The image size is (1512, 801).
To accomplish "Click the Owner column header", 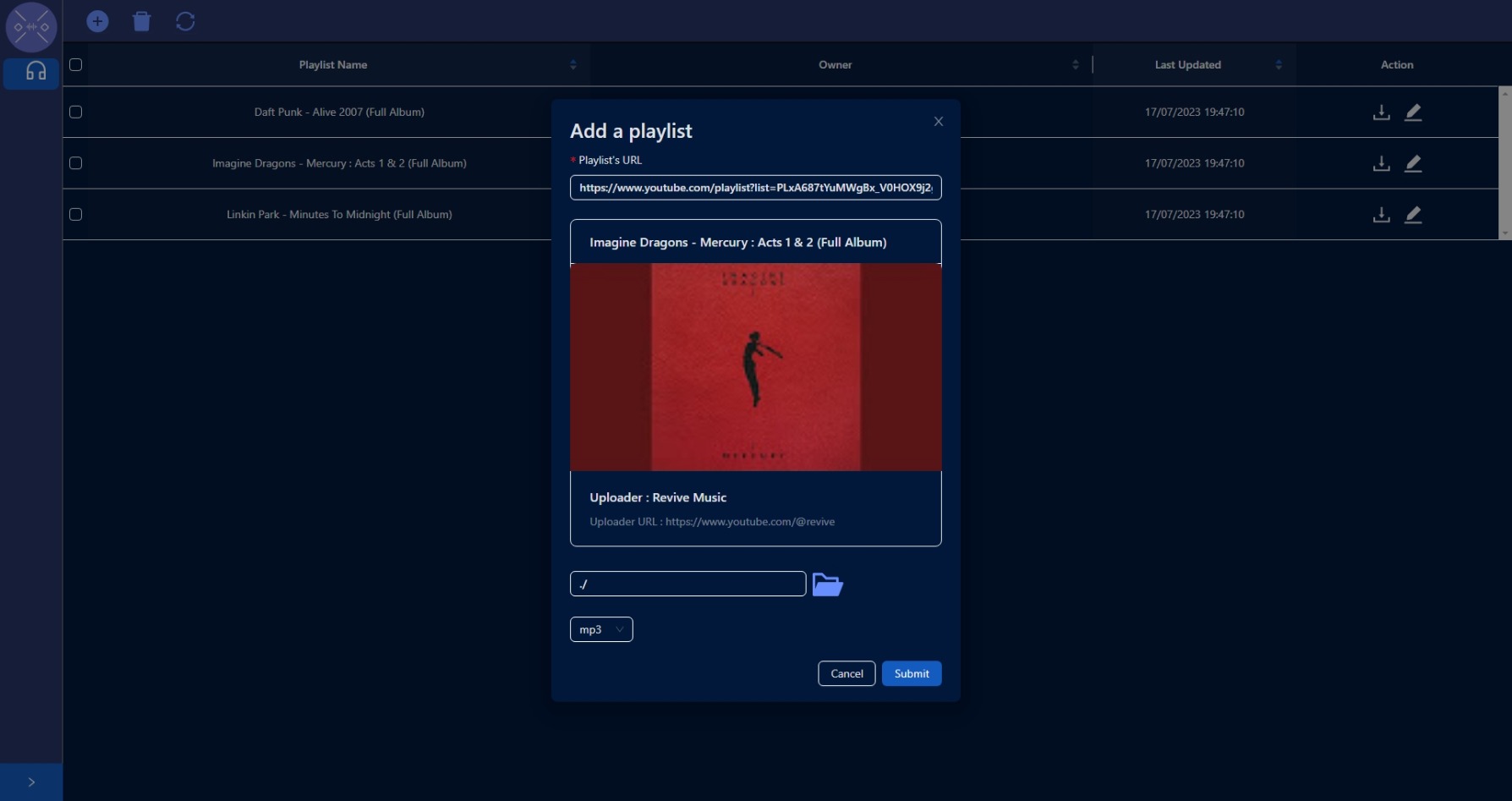I will pos(835,65).
